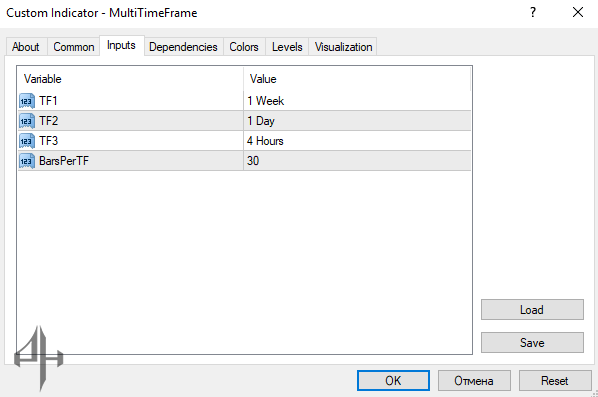The width and height of the screenshot is (598, 397).
Task: Select the 1 Week value for TF1
Action: pos(357,101)
